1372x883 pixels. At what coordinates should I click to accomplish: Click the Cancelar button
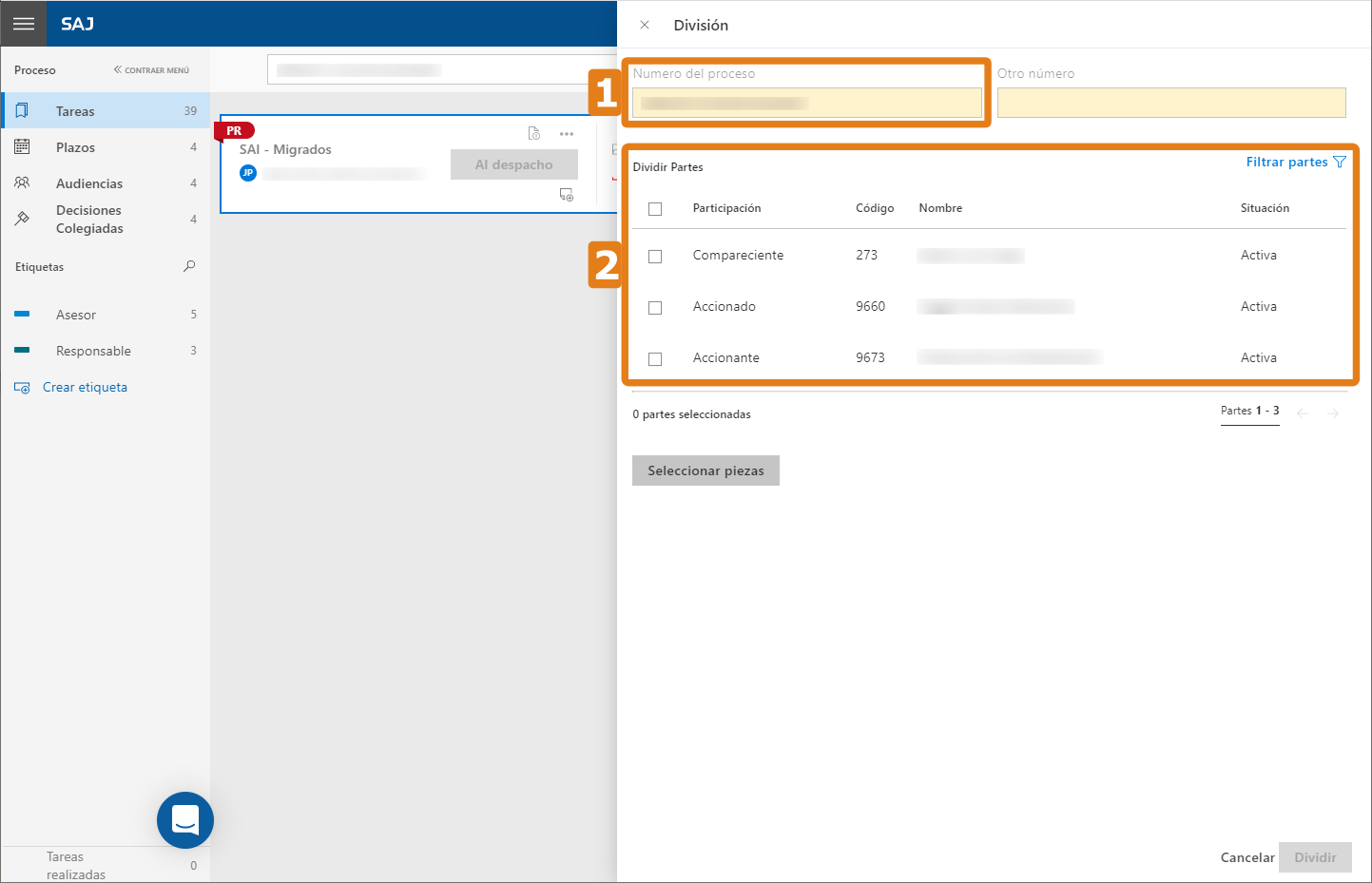(1247, 857)
